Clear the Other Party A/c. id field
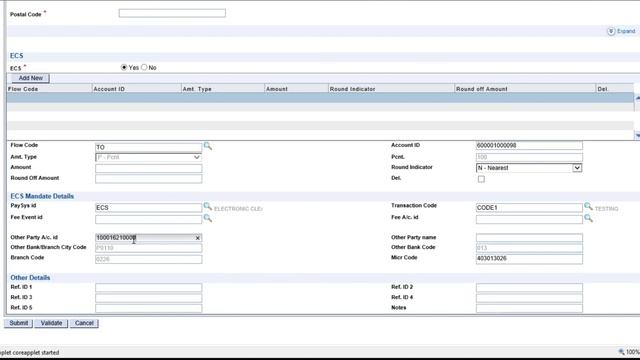640x360 pixels. pos(198,238)
